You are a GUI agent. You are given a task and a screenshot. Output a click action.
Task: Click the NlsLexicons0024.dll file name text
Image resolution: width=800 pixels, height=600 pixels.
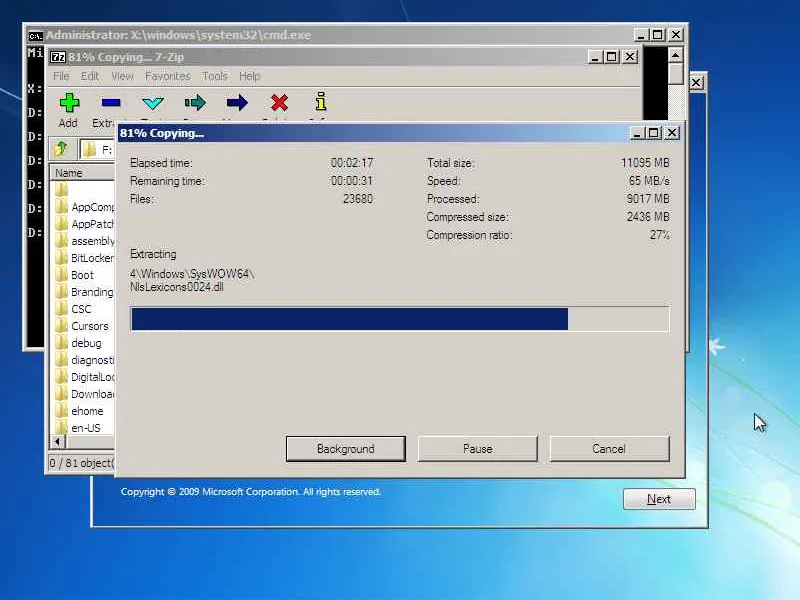pyautogui.click(x=177, y=287)
